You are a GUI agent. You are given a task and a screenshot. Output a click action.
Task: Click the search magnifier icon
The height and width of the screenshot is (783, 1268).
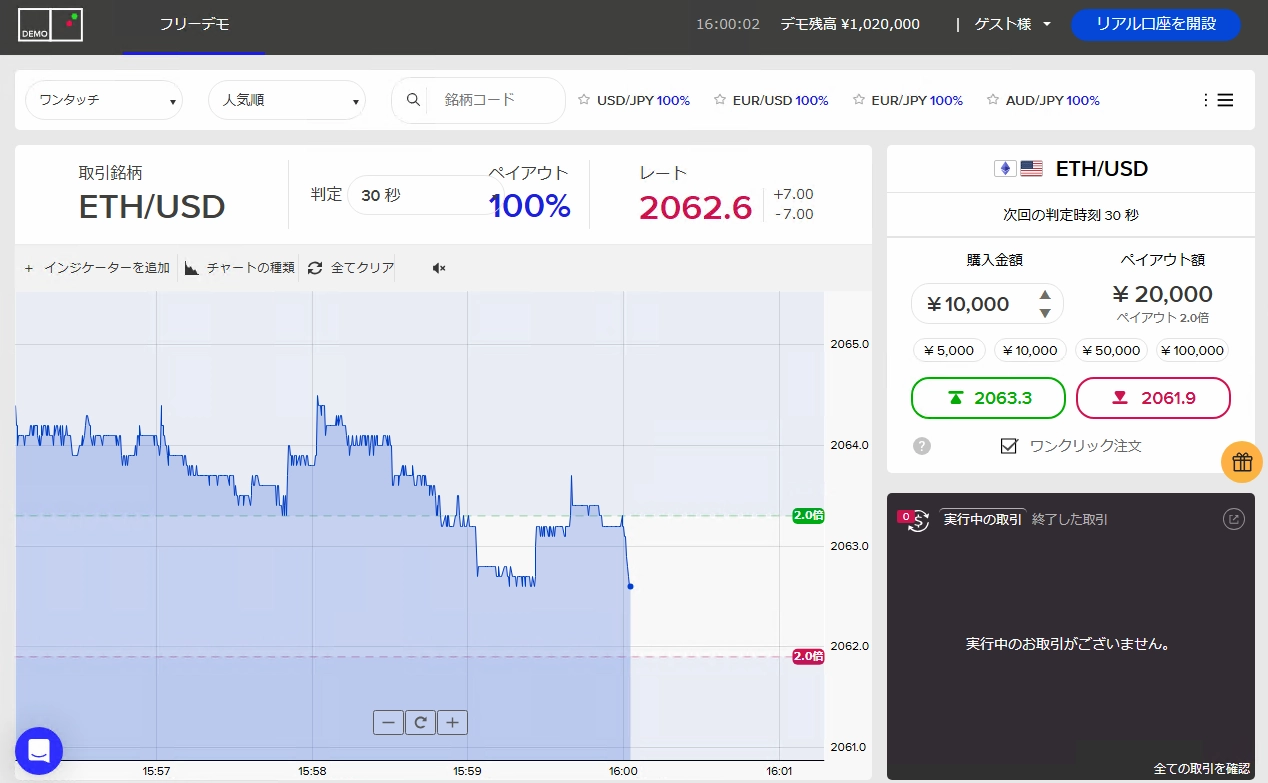click(413, 100)
